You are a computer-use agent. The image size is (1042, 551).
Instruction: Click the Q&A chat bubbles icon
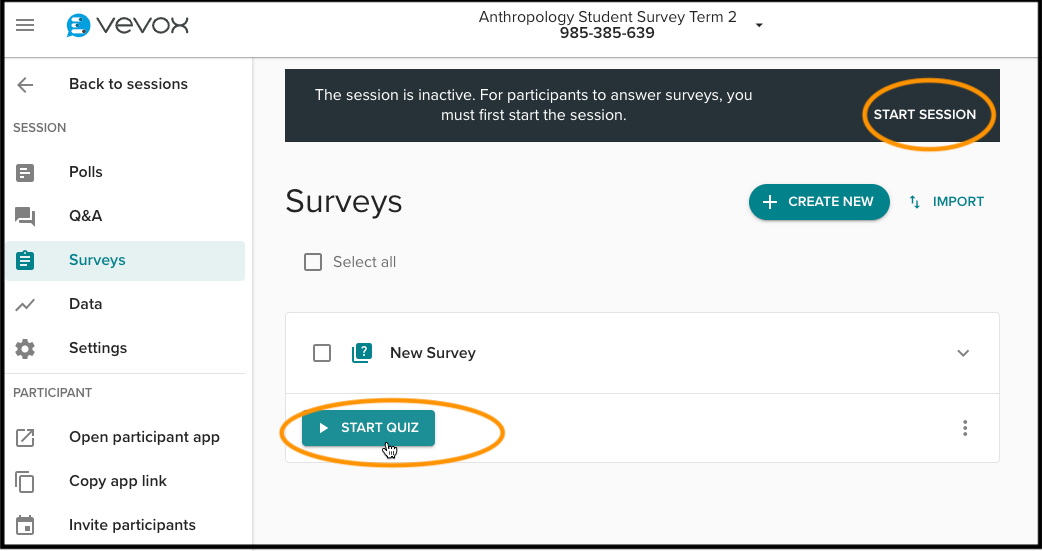(x=25, y=216)
